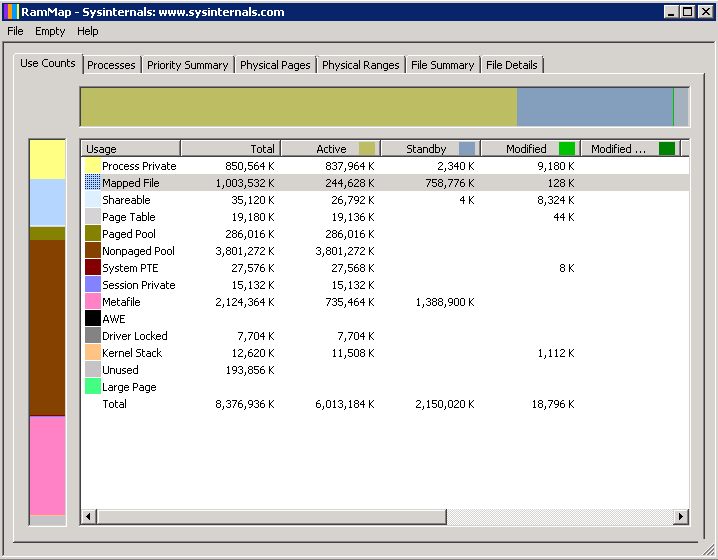718x560 pixels.
Task: Select the Mapped File row label
Action: click(131, 183)
